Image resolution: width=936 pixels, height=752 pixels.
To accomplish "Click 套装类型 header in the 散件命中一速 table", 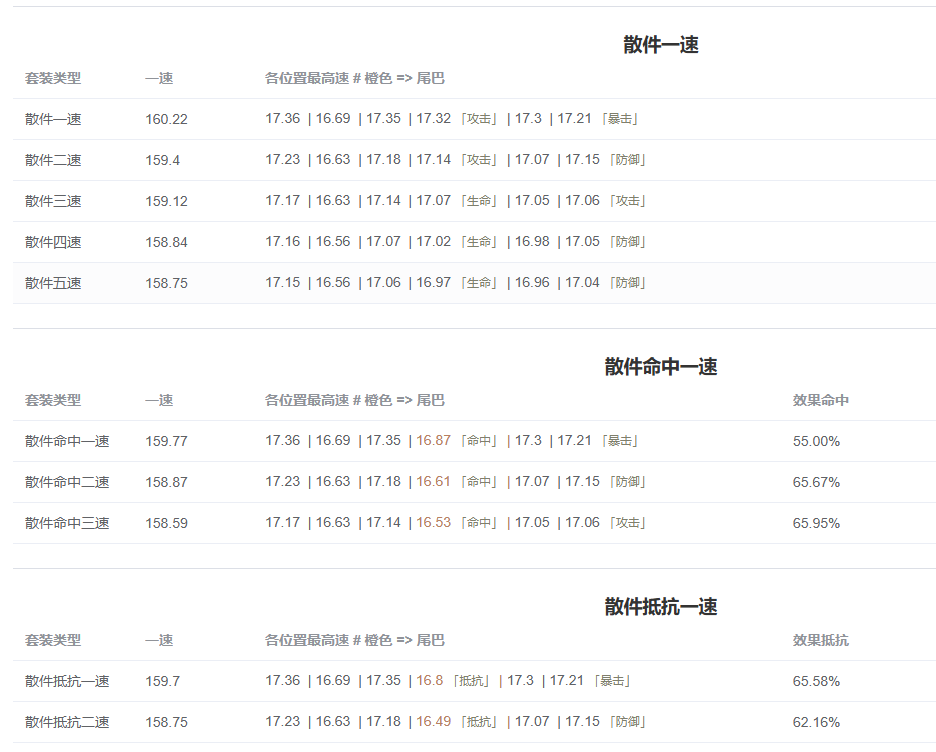I will pos(53,400).
